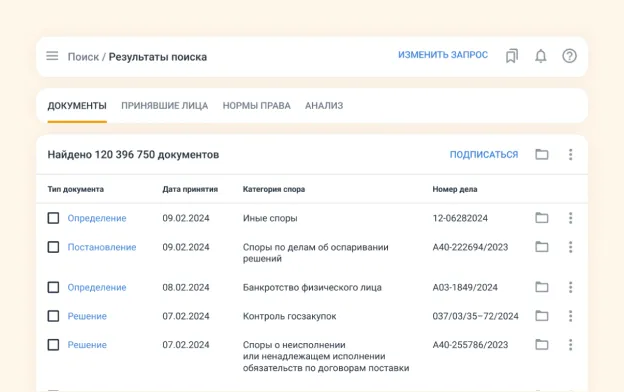This screenshot has width=624, height=392.
Task: Open notifications bell icon
Action: (x=540, y=56)
